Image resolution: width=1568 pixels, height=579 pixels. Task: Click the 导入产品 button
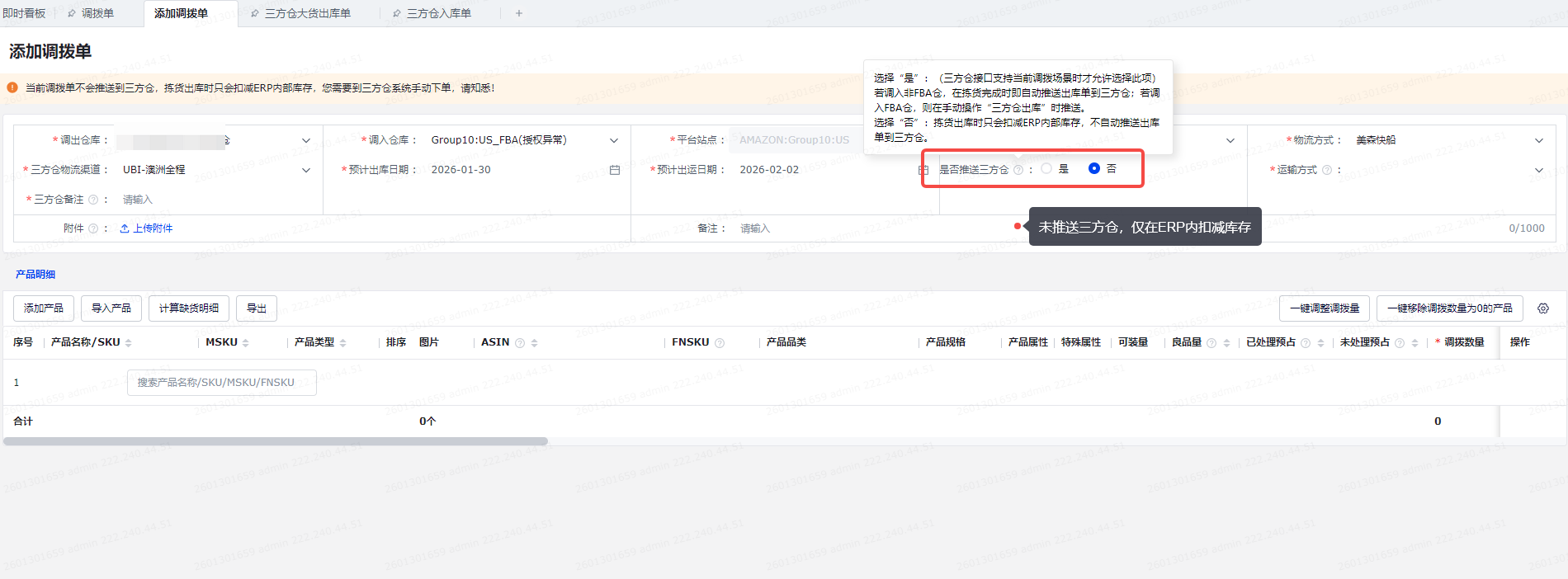(111, 308)
